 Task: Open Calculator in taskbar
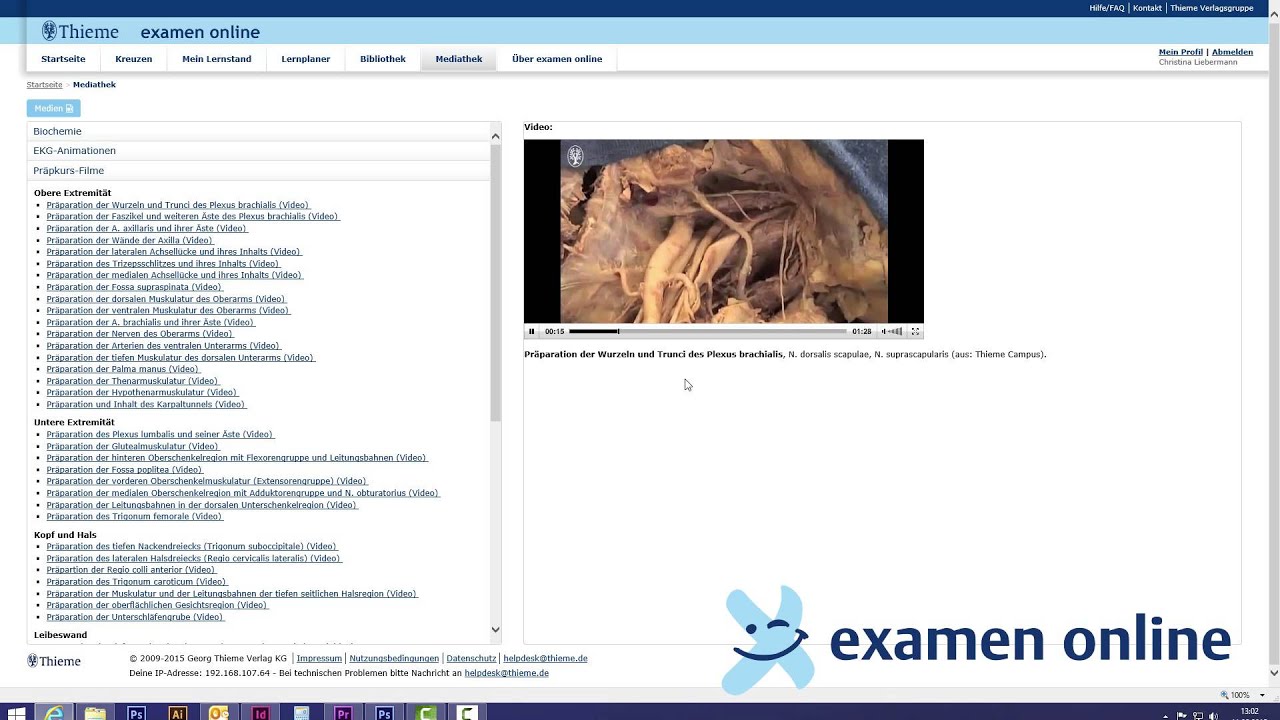pos(301,713)
